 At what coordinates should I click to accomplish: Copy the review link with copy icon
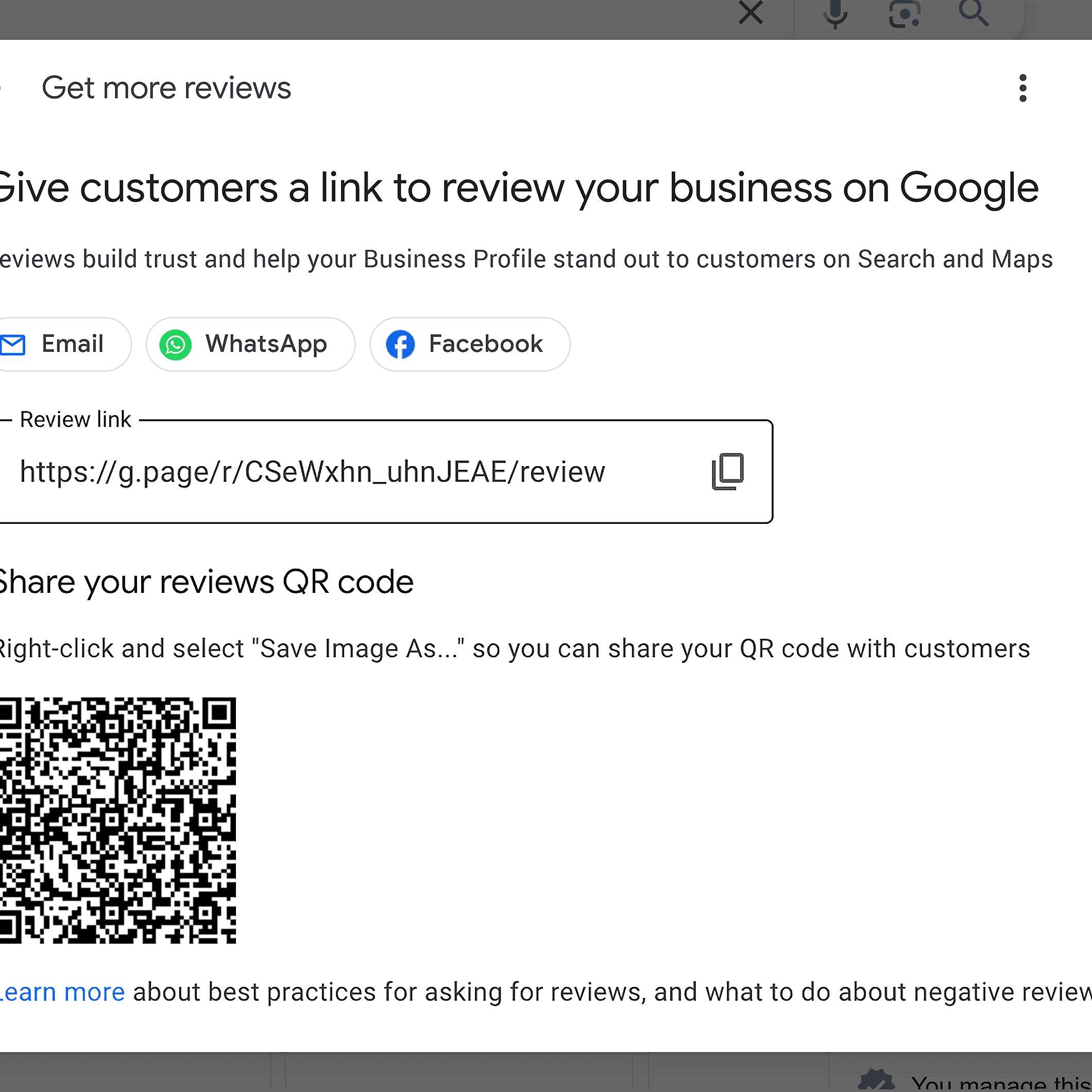(727, 471)
